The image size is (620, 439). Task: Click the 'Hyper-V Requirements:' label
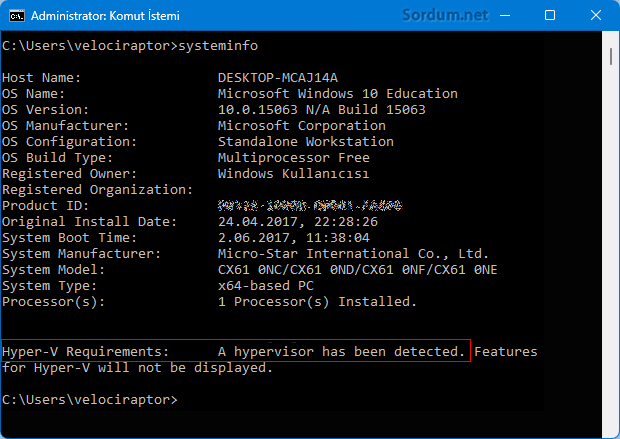coord(85,352)
